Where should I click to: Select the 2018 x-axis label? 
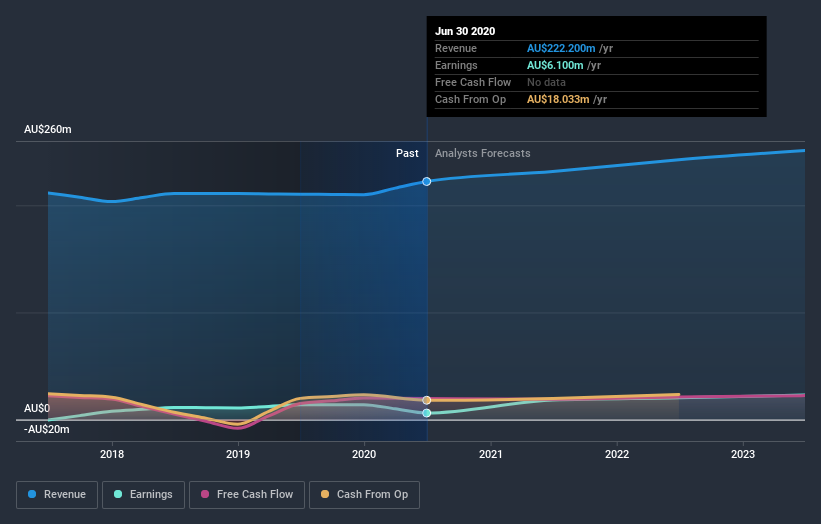click(112, 454)
